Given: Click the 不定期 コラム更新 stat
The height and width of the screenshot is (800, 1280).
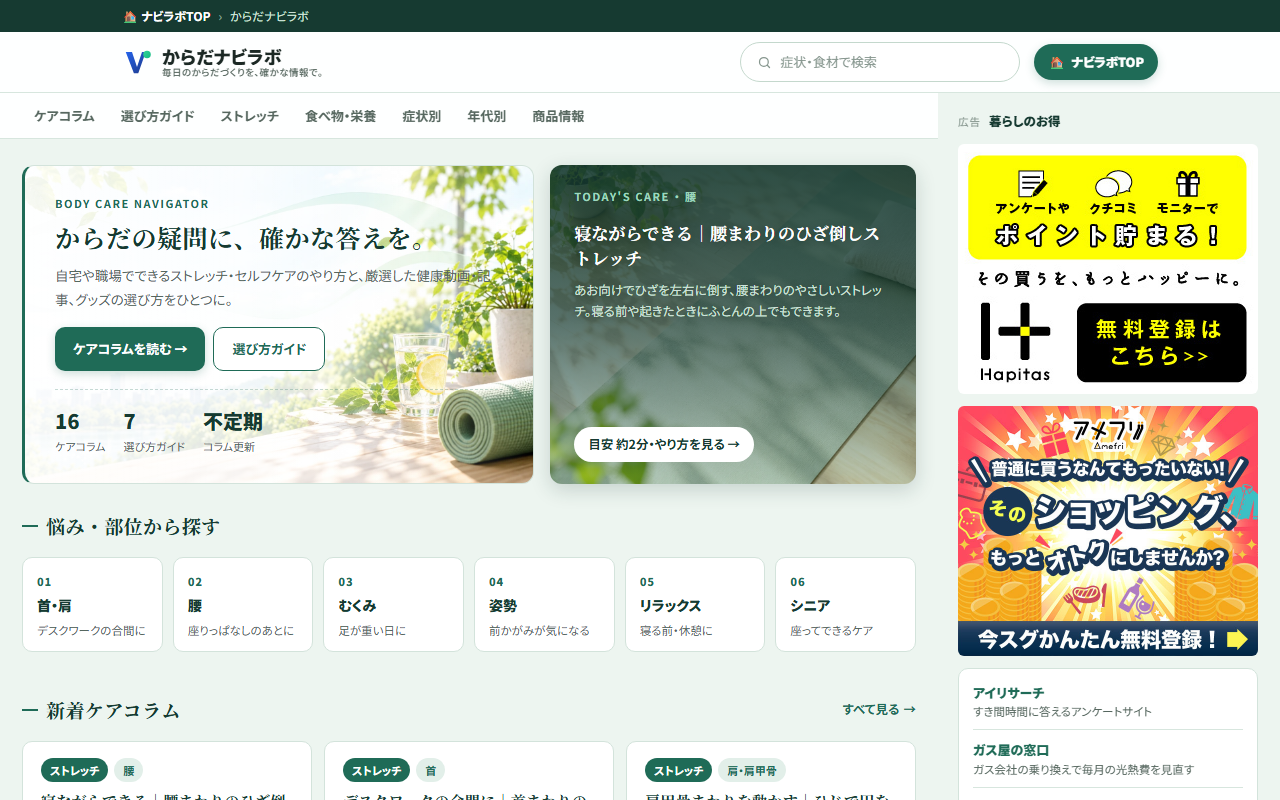Looking at the screenshot, I should tap(233, 432).
